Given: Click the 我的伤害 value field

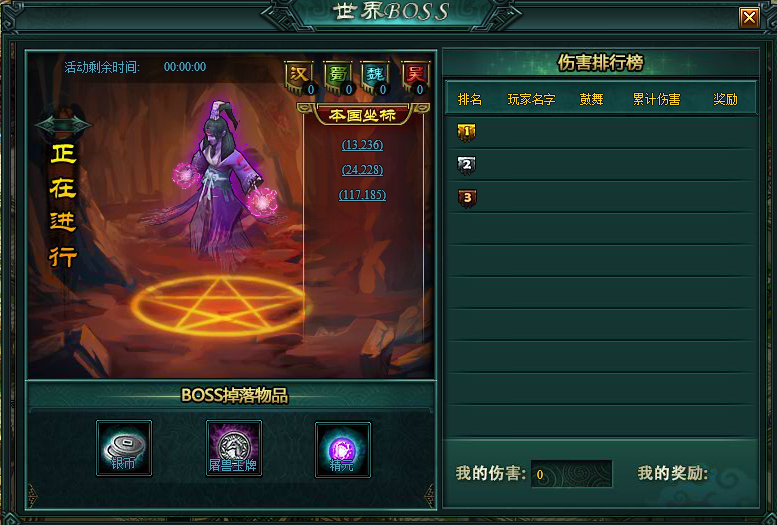Looking at the screenshot, I should pos(571,474).
